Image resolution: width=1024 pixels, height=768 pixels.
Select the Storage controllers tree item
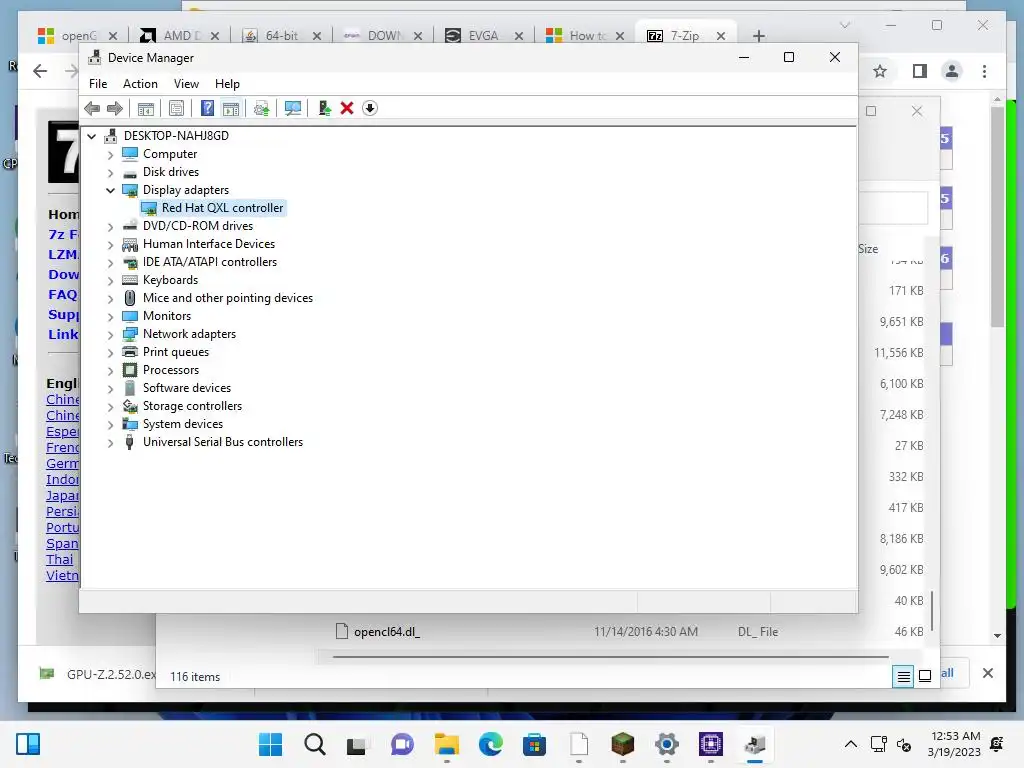tap(192, 406)
